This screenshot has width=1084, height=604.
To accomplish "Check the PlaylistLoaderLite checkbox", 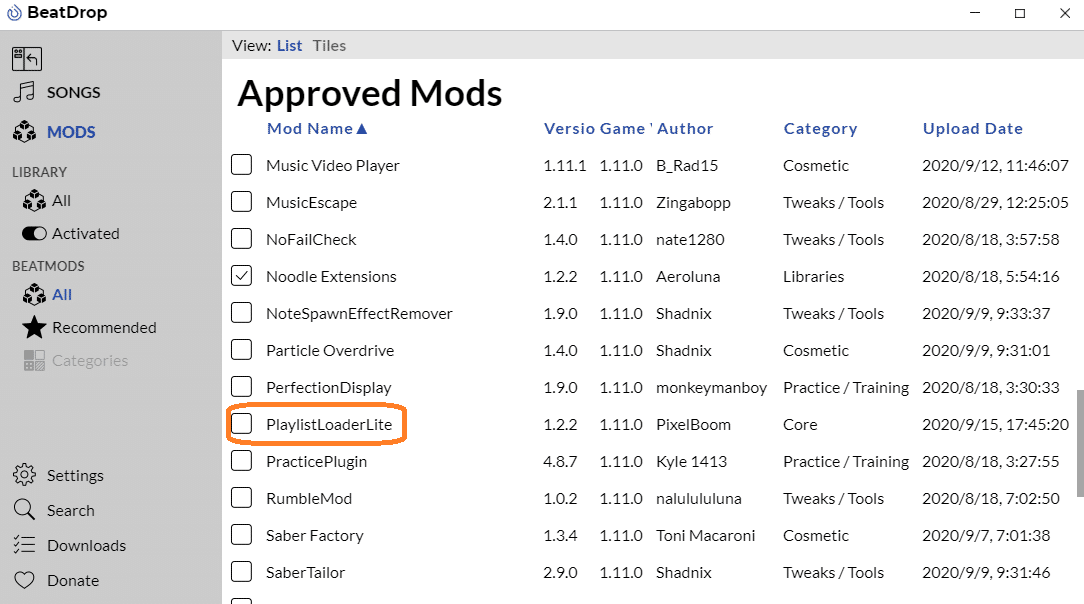I will coord(241,424).
